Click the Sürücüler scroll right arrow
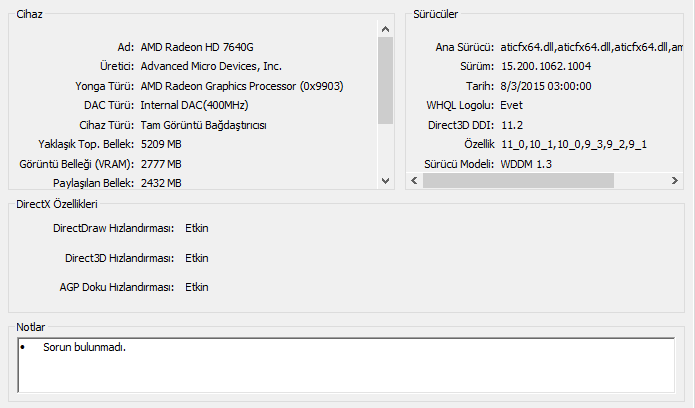The image size is (695, 408). pyautogui.click(x=674, y=180)
